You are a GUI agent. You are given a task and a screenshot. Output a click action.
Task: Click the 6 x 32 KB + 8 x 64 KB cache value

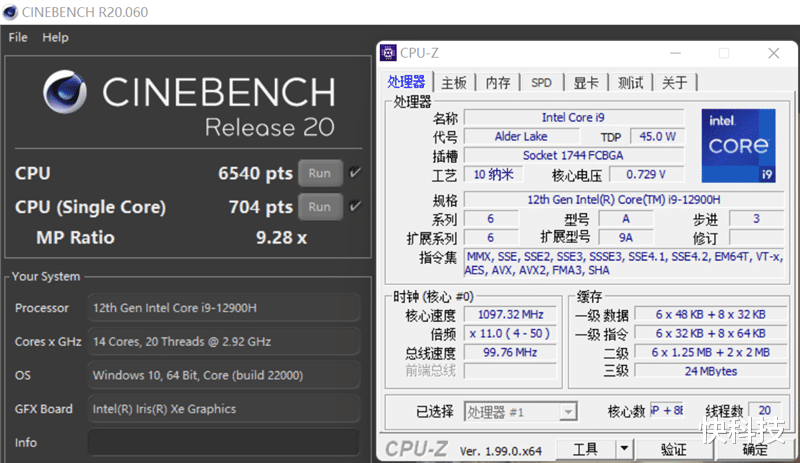[x=711, y=333]
